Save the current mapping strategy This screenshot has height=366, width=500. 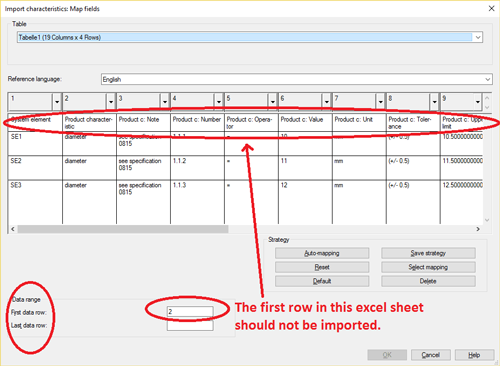[x=428, y=253]
